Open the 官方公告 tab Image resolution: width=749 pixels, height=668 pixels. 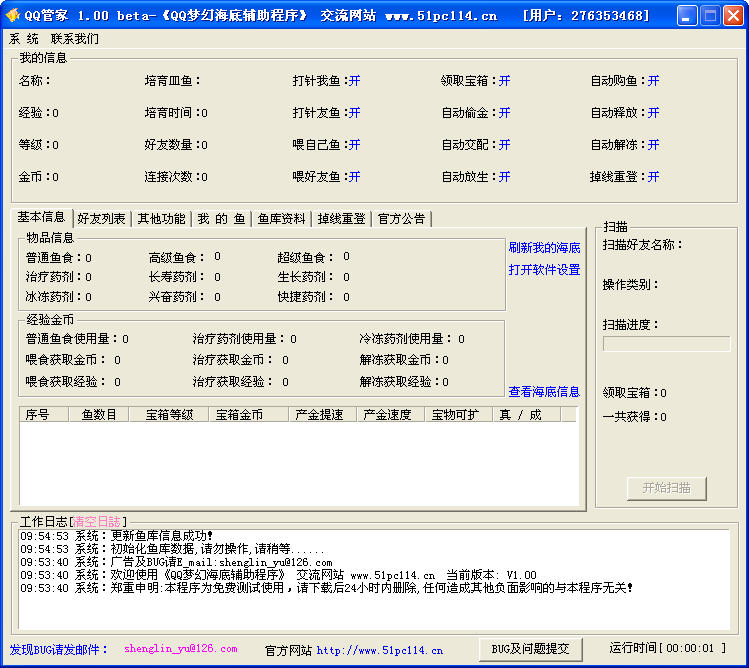click(x=401, y=219)
